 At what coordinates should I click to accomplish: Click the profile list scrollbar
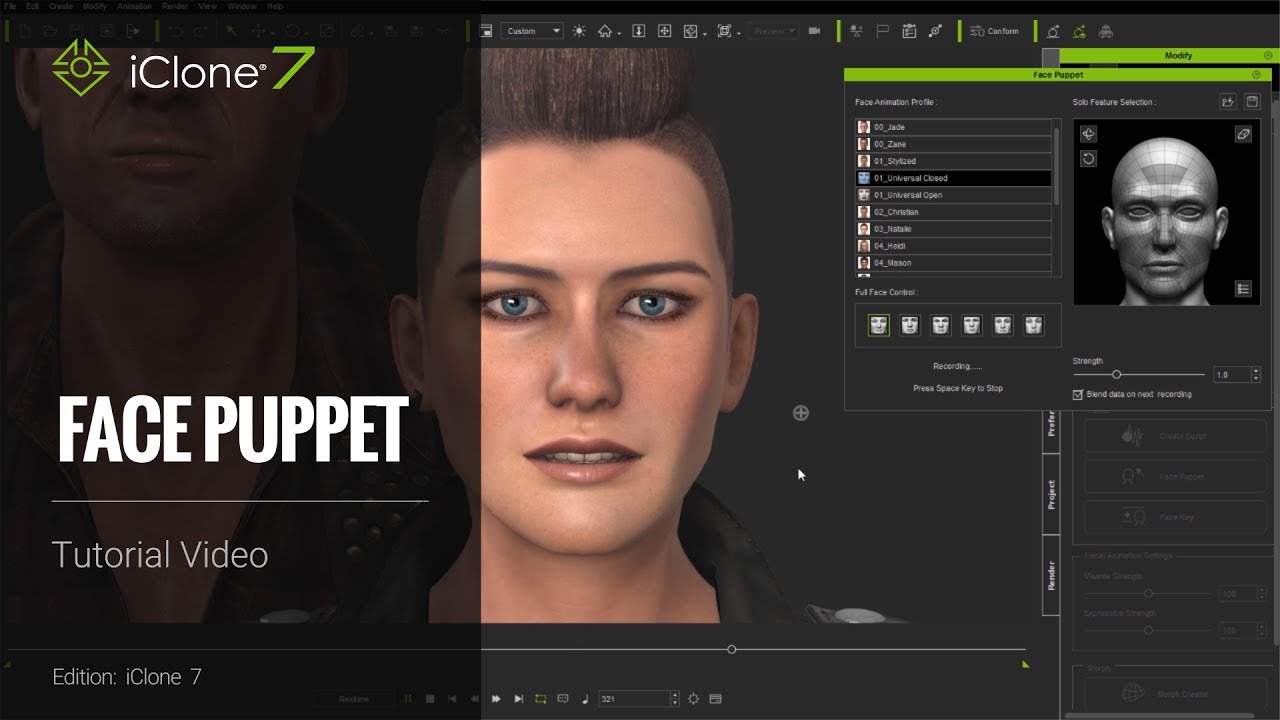[x=1057, y=166]
